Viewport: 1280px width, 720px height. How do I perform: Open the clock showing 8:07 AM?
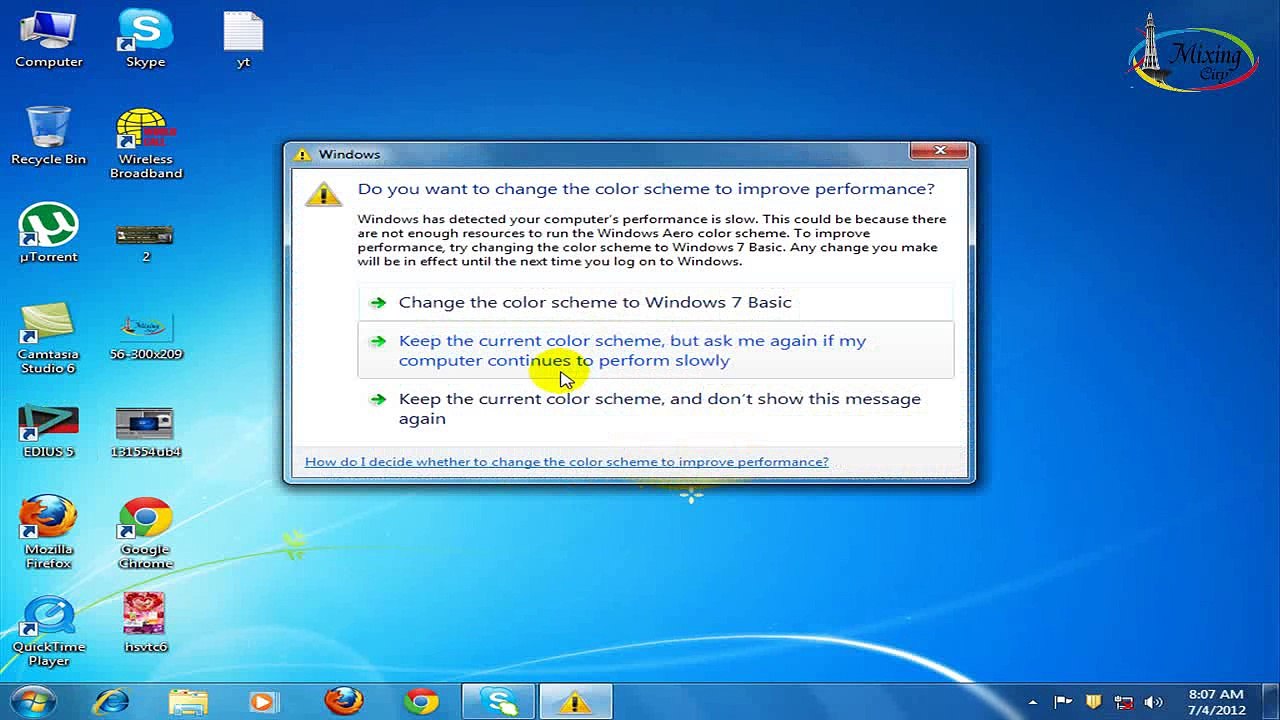pos(1216,702)
